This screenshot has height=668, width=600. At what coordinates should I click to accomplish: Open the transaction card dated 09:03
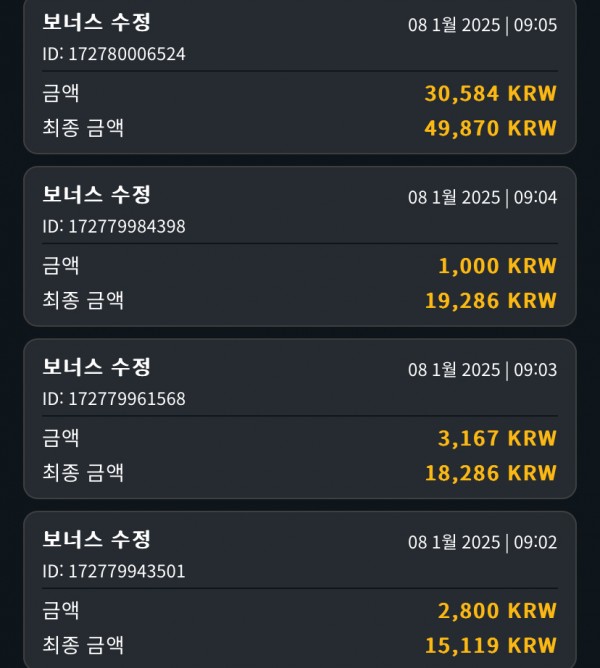tap(300, 419)
